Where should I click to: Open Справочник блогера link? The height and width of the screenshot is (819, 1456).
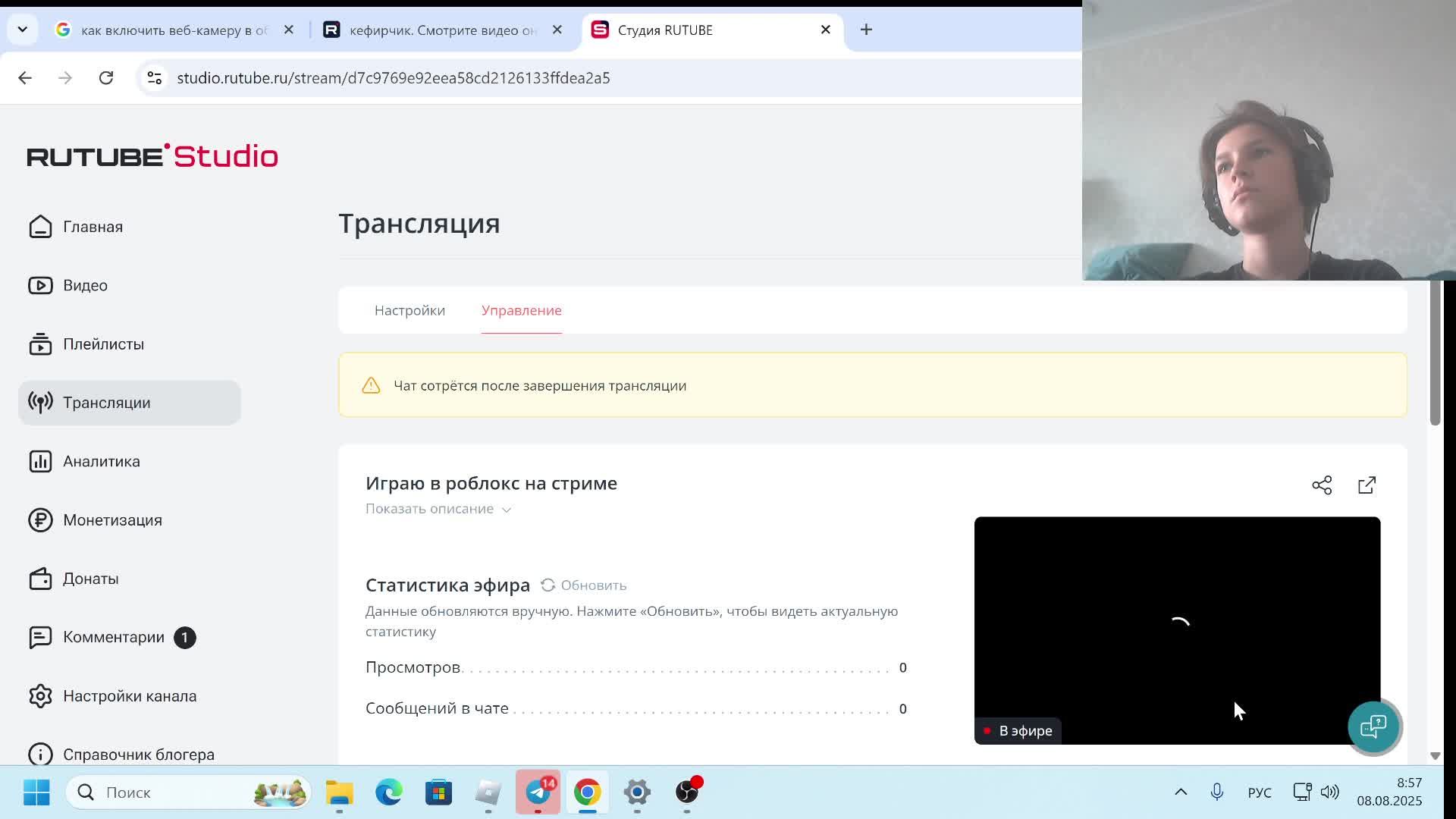(138, 755)
